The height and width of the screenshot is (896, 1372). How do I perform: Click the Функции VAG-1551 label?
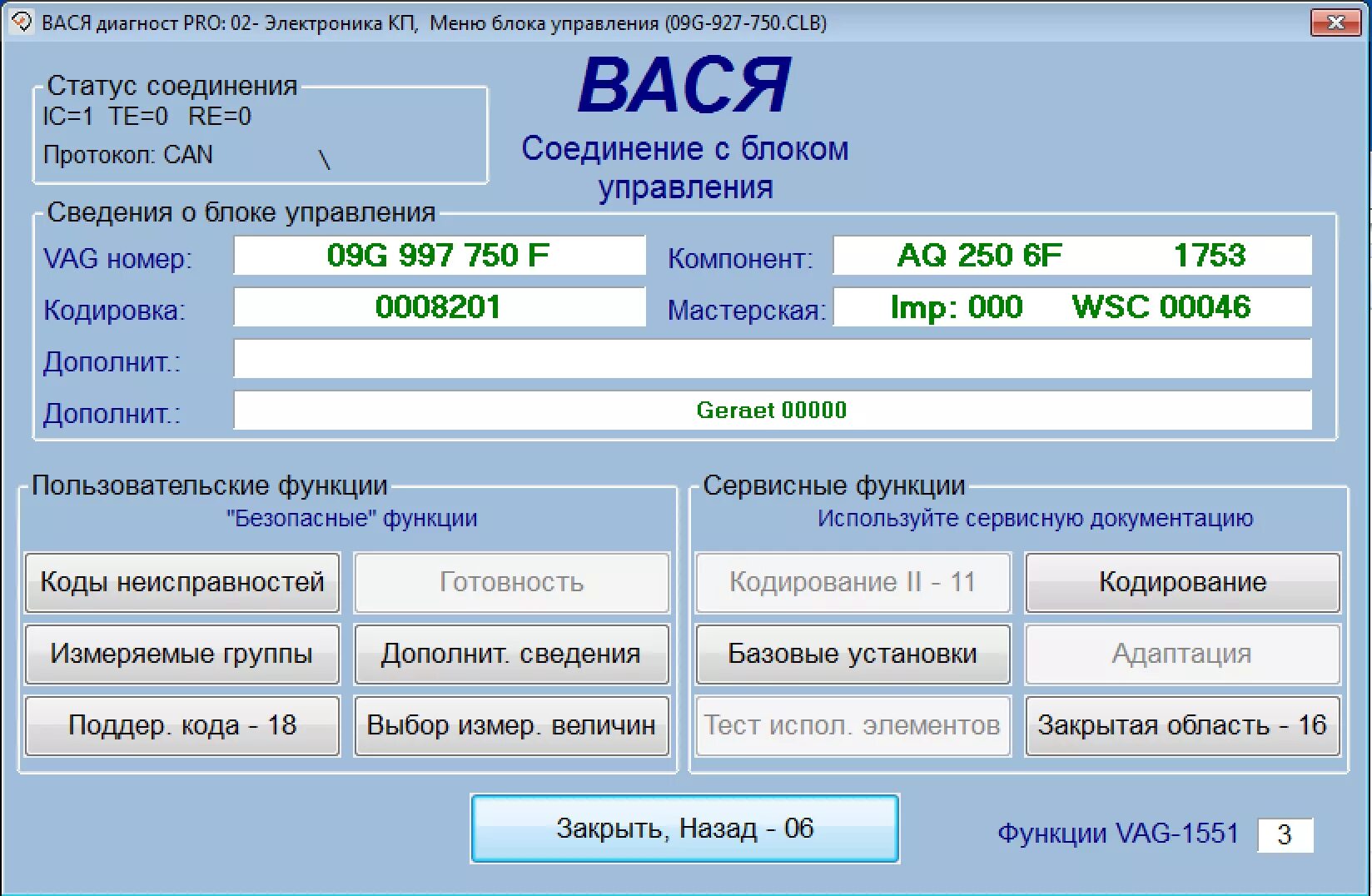tap(1118, 834)
